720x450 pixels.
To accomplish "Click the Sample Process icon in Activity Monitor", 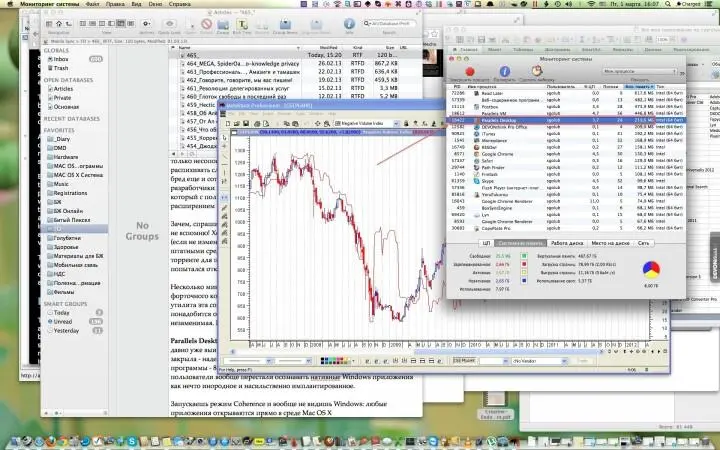I will coord(537,71).
